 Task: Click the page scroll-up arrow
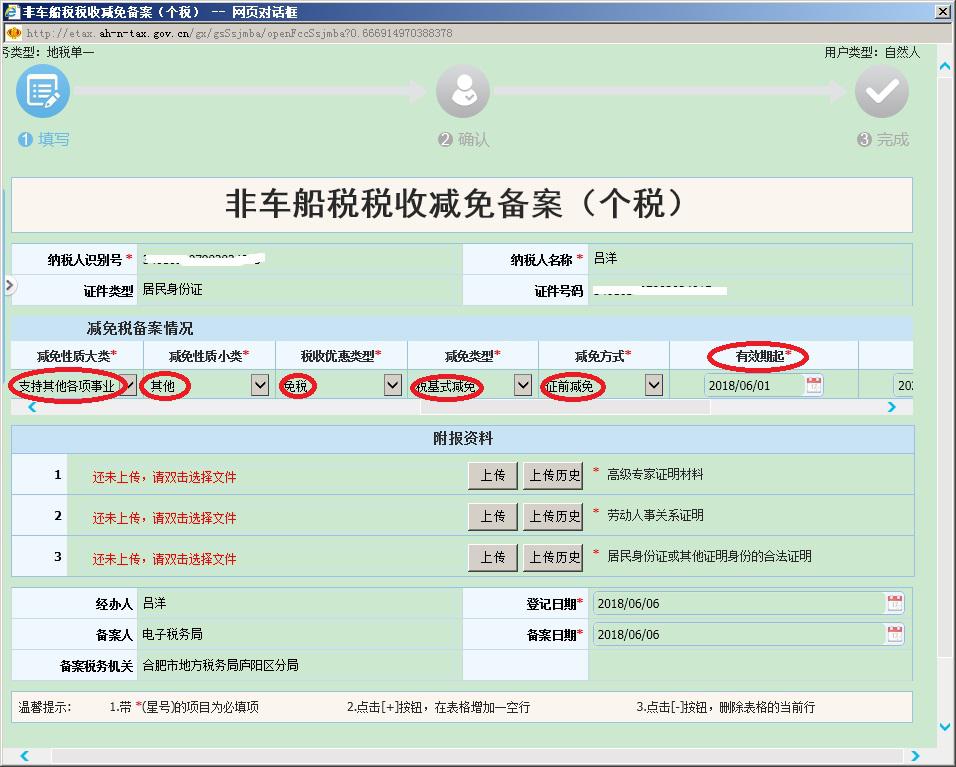click(945, 66)
